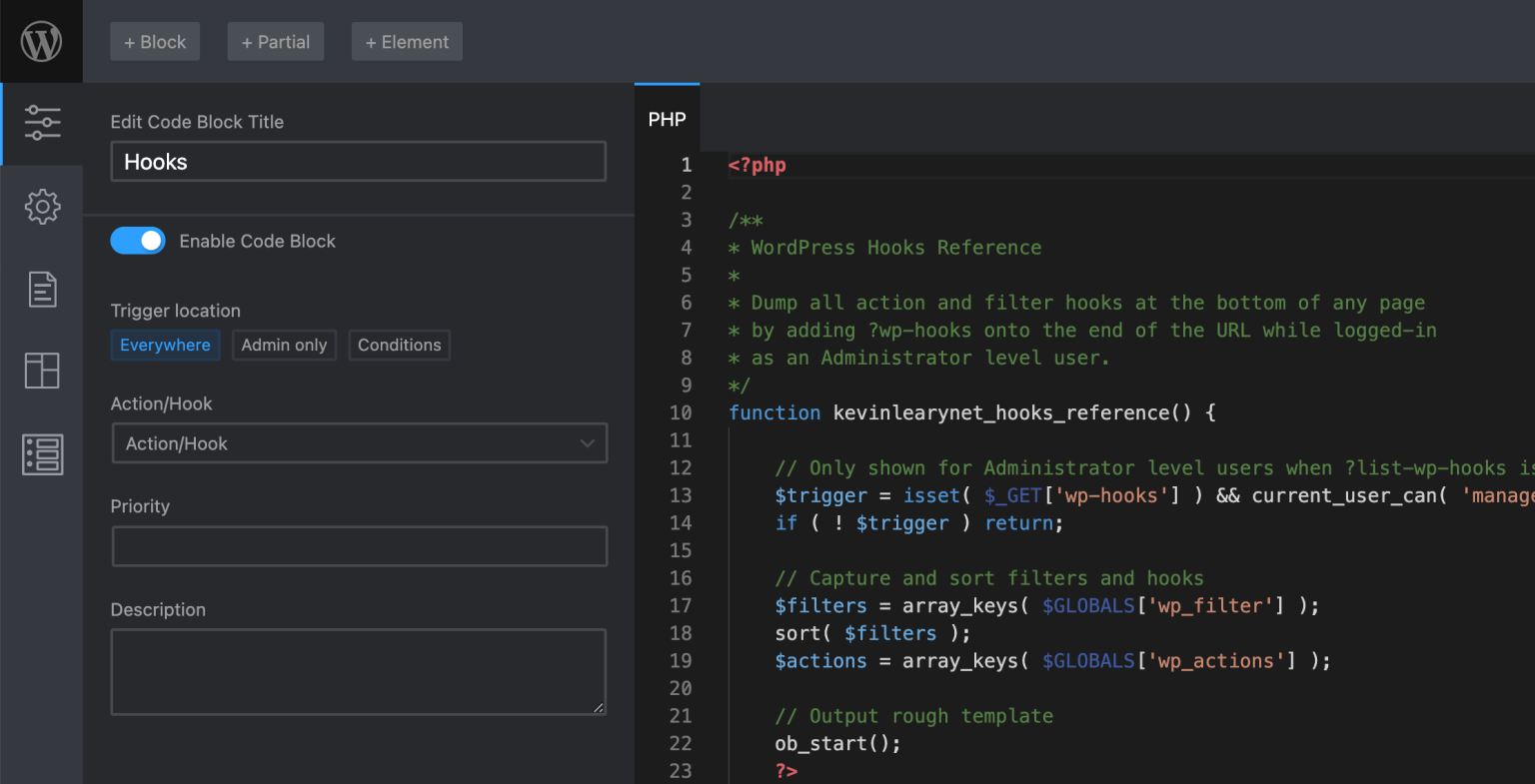Open the Action/Hook dropdown

click(x=359, y=442)
